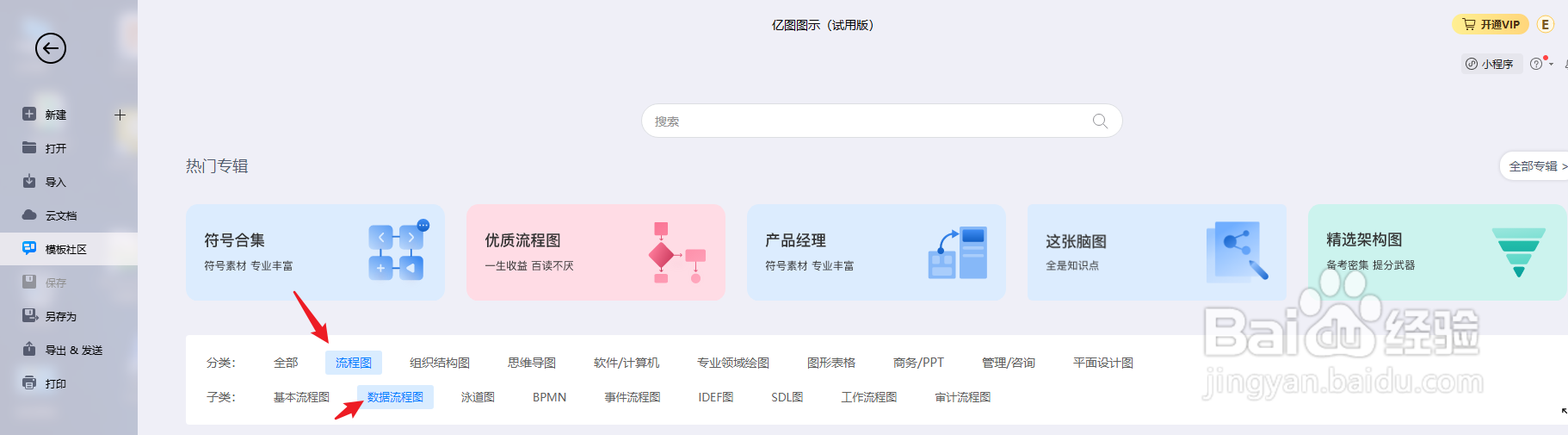Select the 专业领域绘图 category
The width and height of the screenshot is (1568, 435).
[x=733, y=363]
